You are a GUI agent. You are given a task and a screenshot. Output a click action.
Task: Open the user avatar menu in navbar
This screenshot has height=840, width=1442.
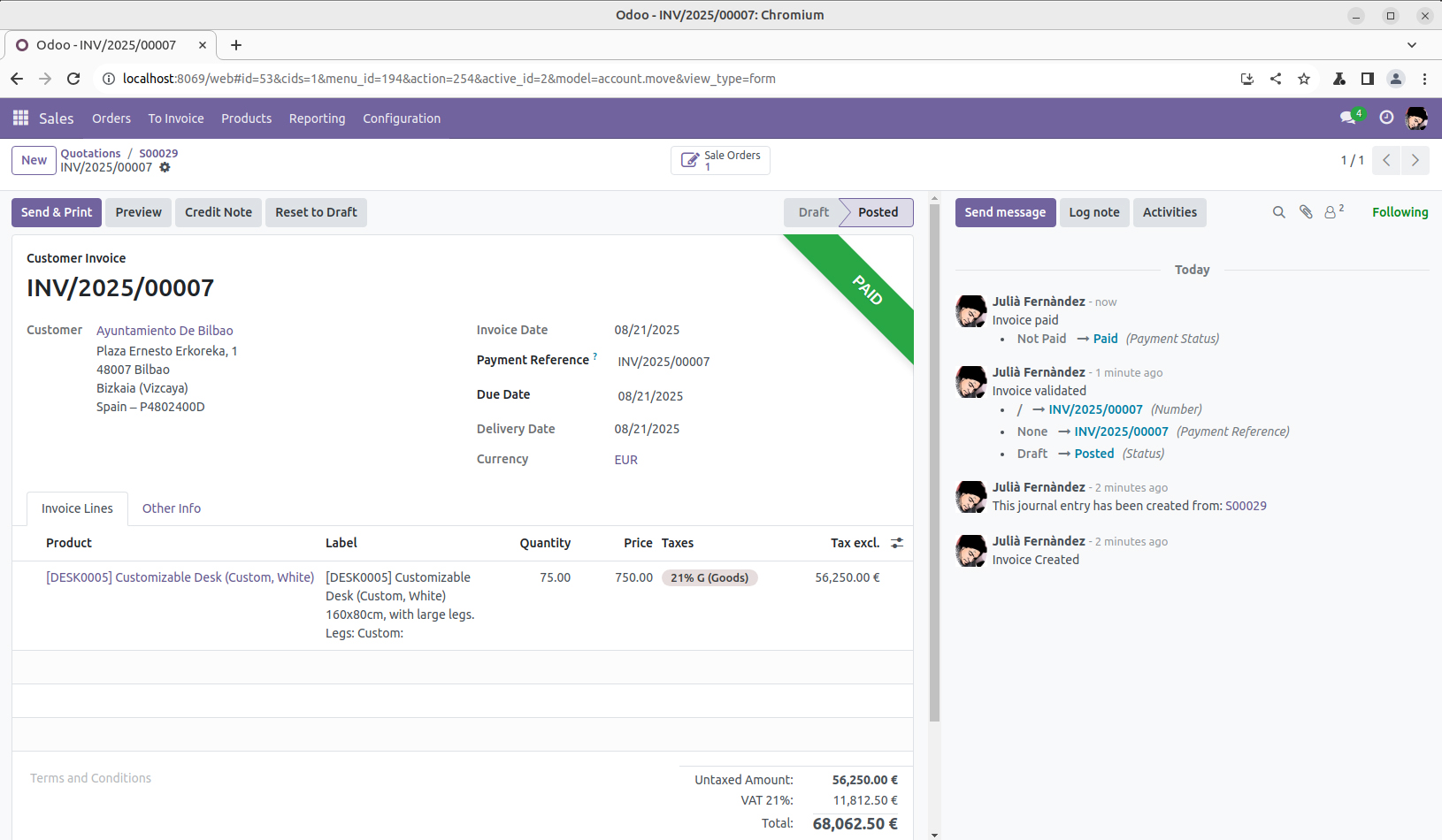pos(1416,118)
